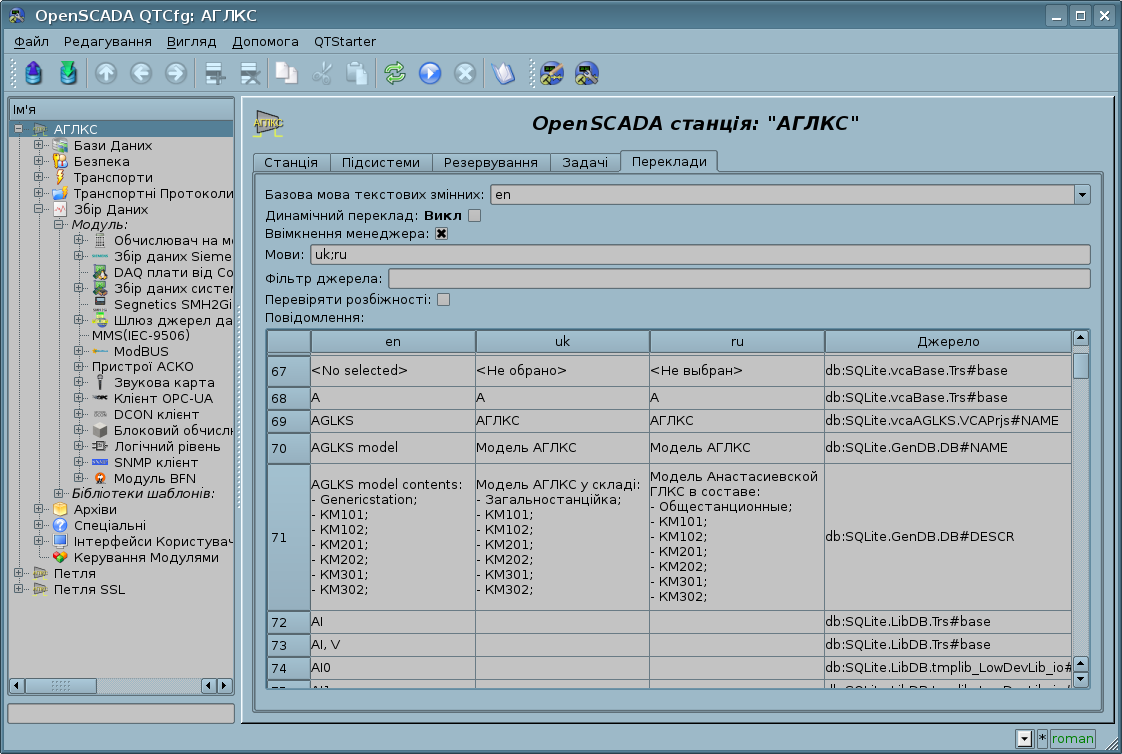Click the roman user button in status bar

point(1073,738)
